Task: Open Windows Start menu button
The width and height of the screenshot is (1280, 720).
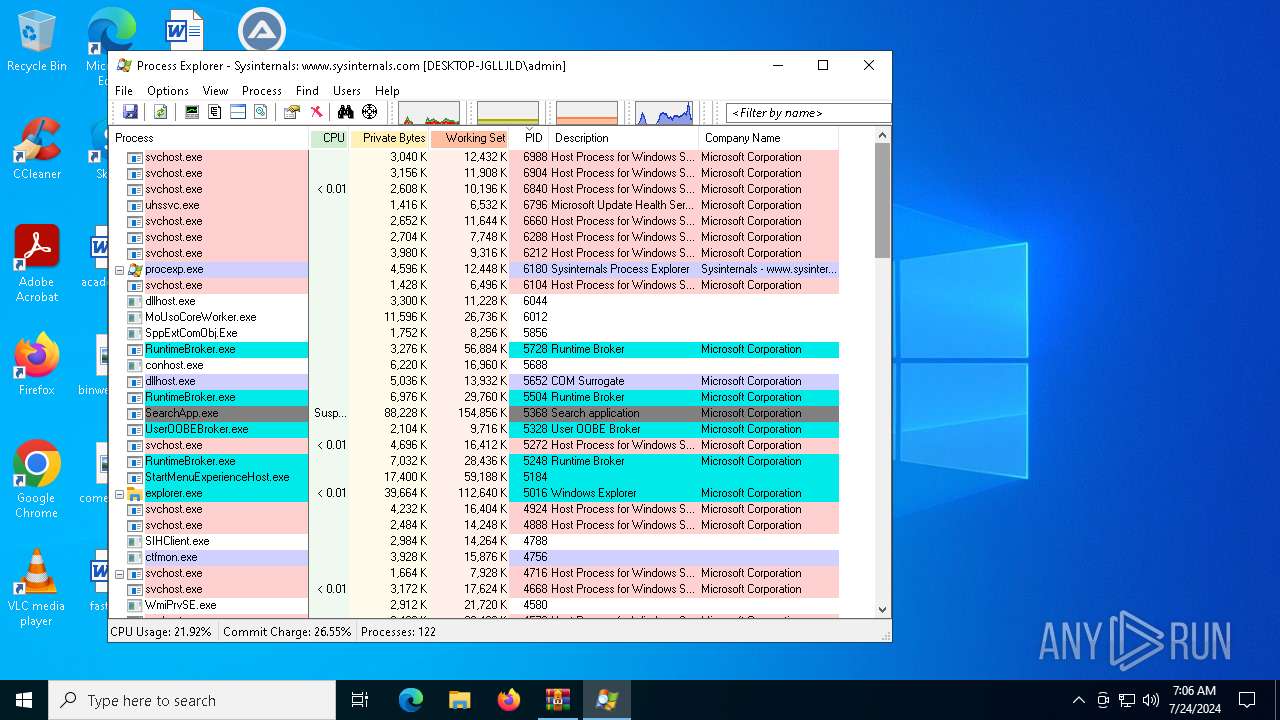Action: tap(24, 700)
